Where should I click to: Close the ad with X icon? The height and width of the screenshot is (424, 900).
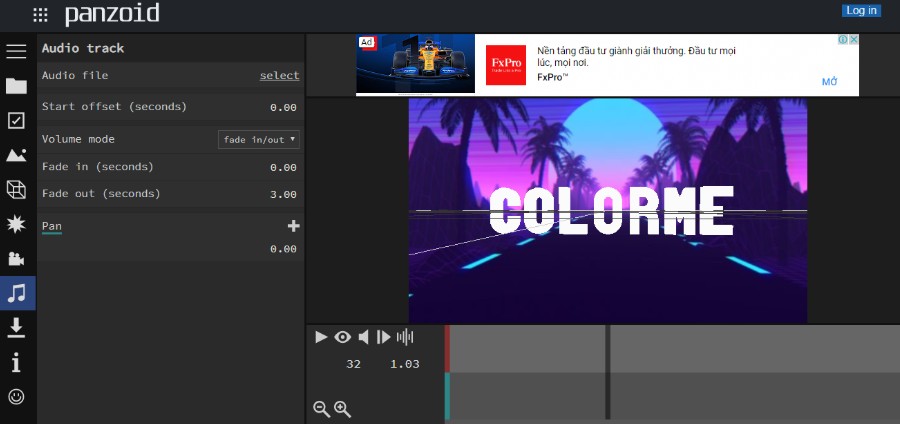854,40
